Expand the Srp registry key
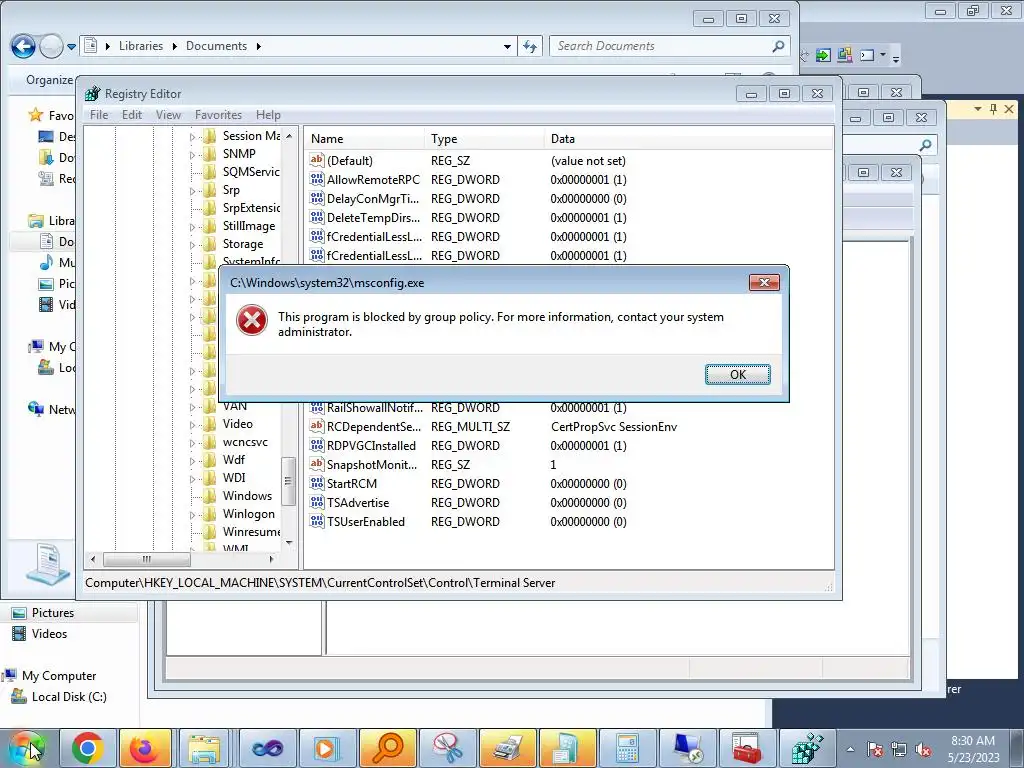The height and width of the screenshot is (768, 1024). click(x=192, y=191)
